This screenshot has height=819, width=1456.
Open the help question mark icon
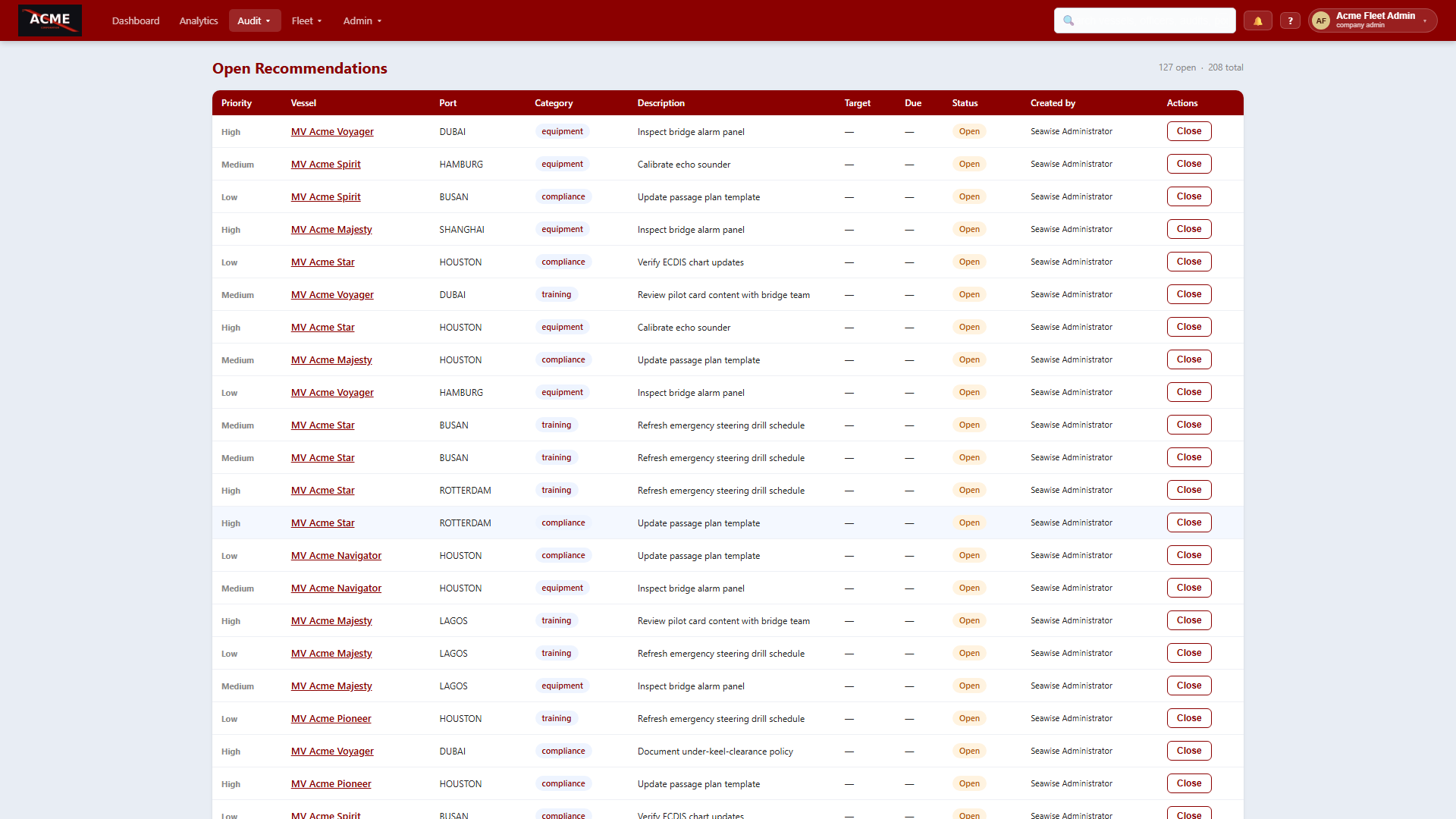[x=1290, y=20]
